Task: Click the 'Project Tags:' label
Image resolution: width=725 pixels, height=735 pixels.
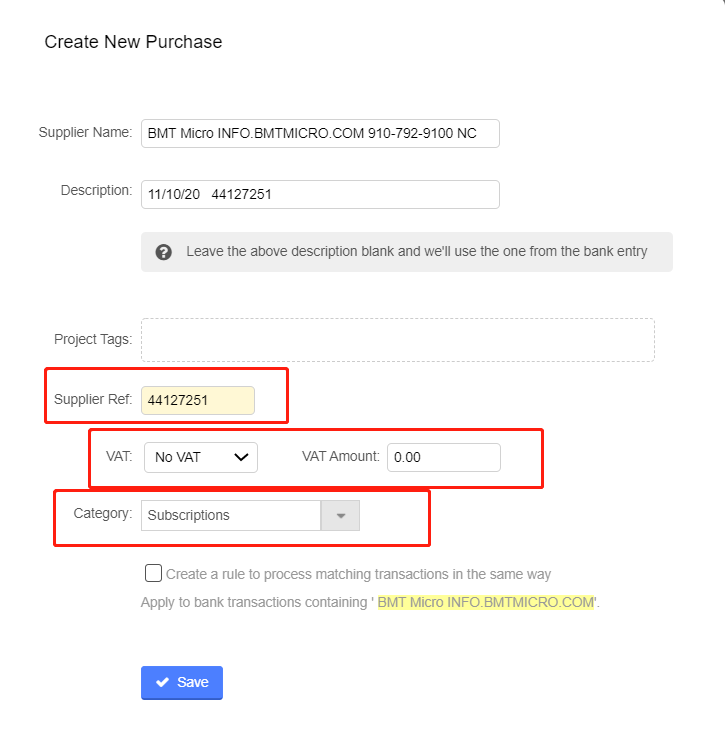Action: pos(93,339)
